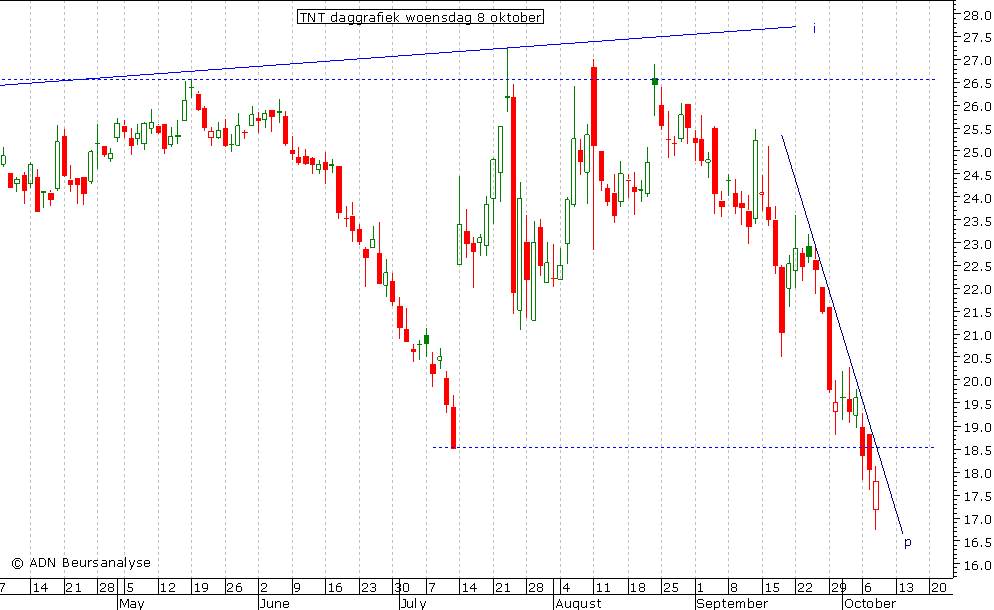The width and height of the screenshot is (994, 610).
Task: Click date label 25 on time axis
Action: [671, 587]
